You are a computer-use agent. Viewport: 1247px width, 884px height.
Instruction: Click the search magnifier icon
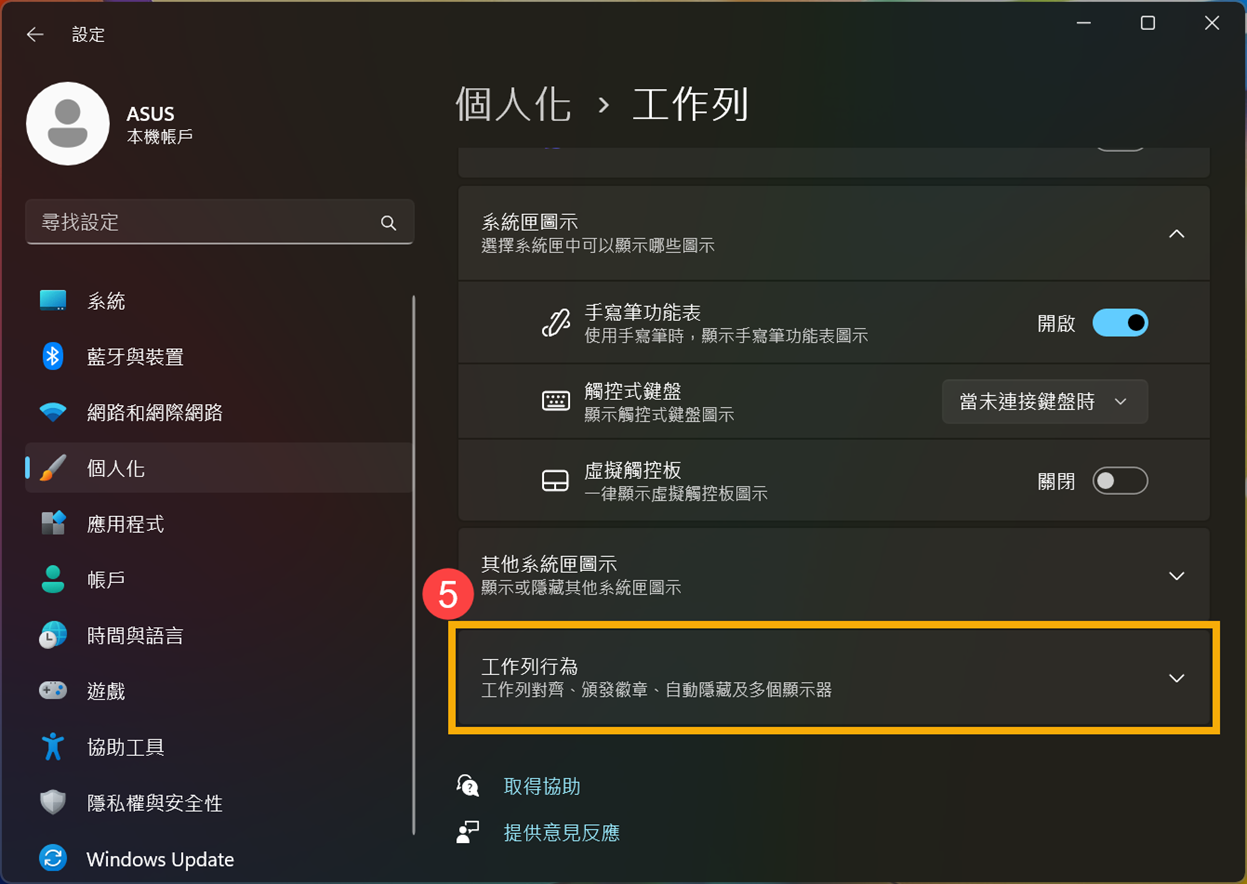tap(389, 223)
